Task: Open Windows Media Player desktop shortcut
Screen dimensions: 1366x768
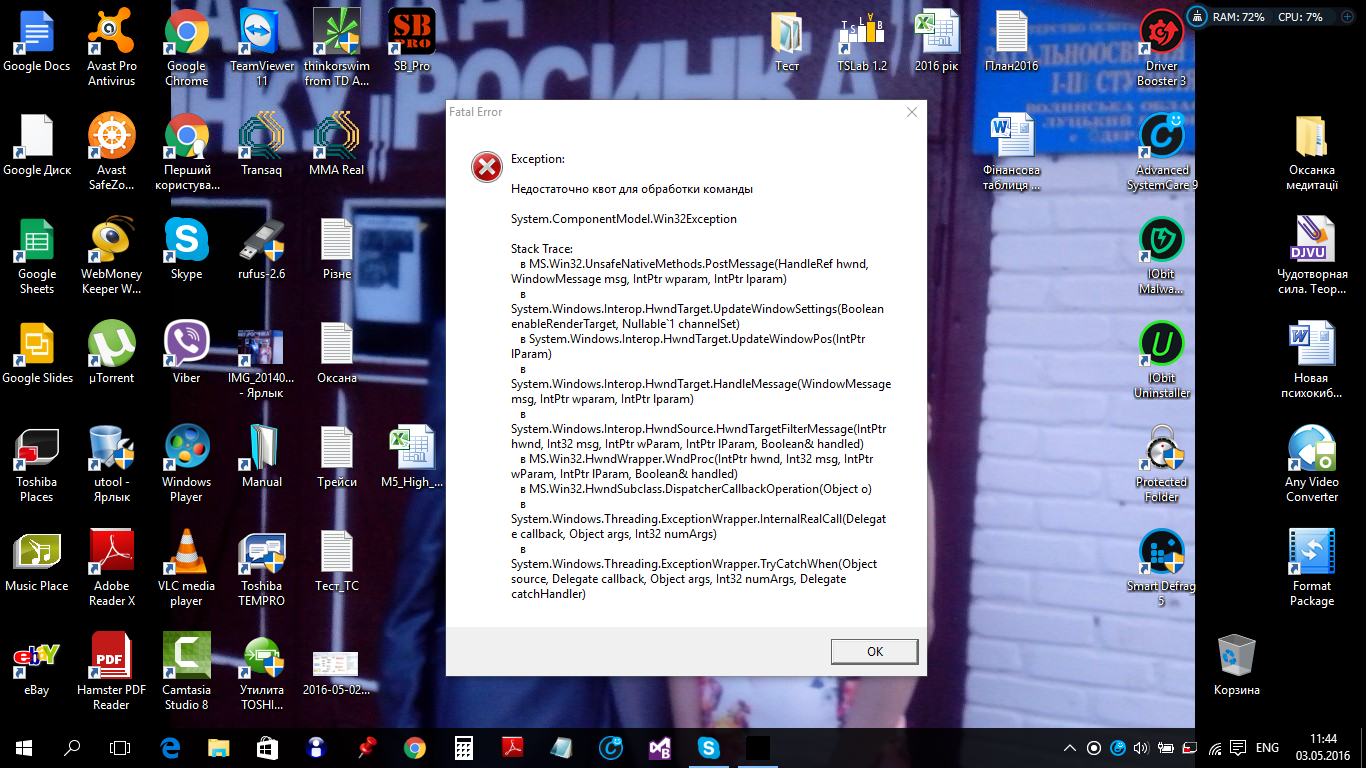Action: click(x=186, y=463)
